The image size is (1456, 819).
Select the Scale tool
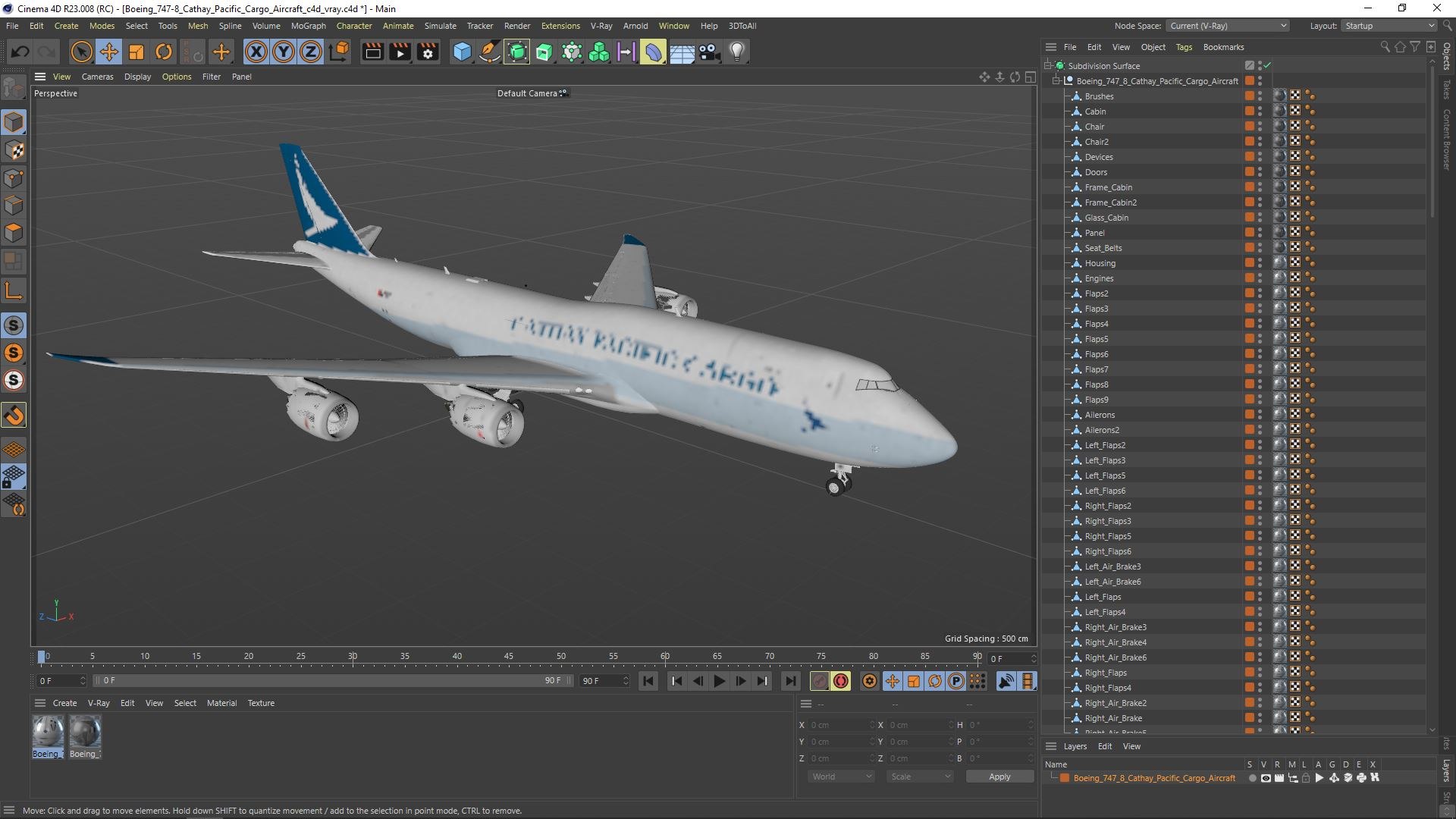pos(136,52)
